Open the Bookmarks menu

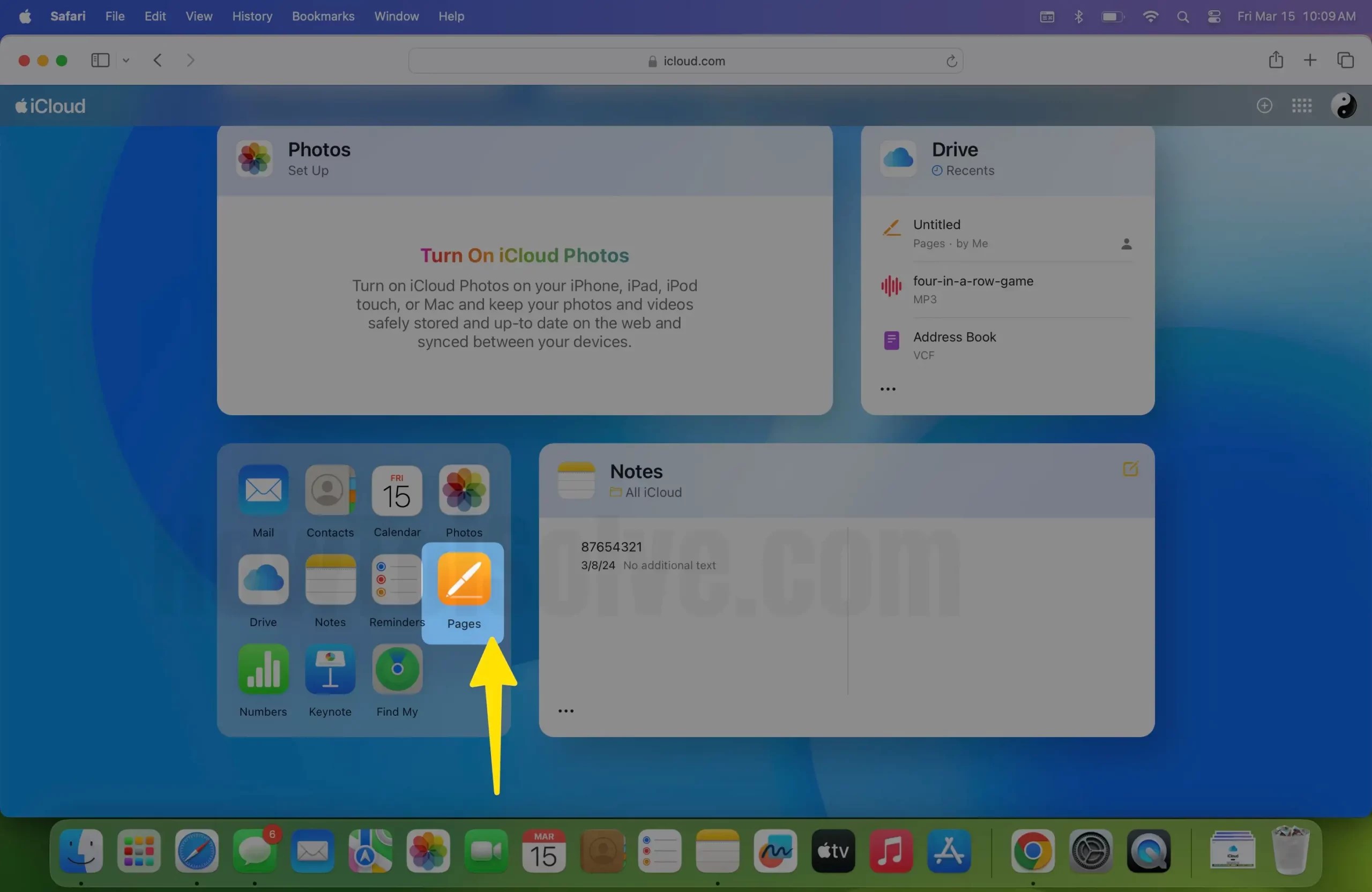tap(323, 16)
